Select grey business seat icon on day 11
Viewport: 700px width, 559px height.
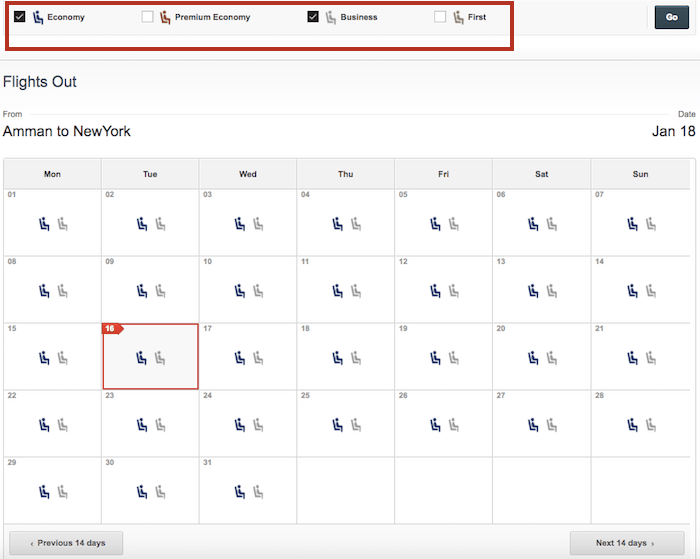(x=356, y=291)
